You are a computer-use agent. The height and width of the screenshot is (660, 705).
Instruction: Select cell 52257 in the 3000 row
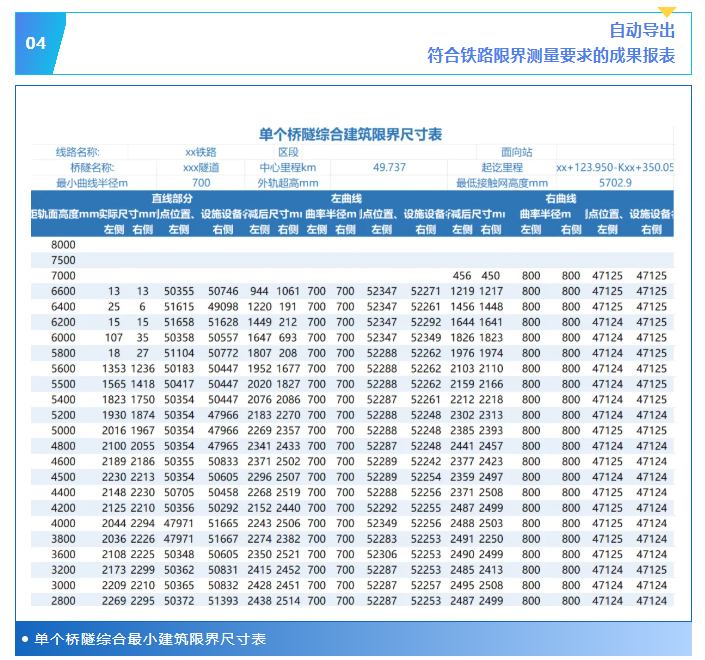[x=425, y=585]
